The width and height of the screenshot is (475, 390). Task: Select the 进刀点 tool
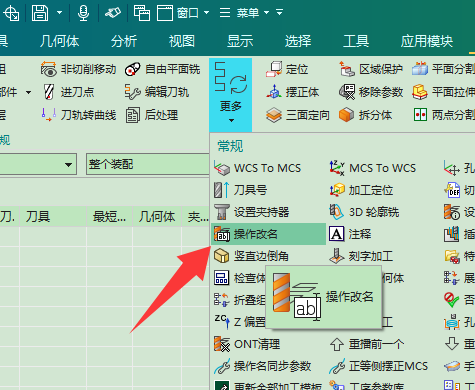coord(69,92)
